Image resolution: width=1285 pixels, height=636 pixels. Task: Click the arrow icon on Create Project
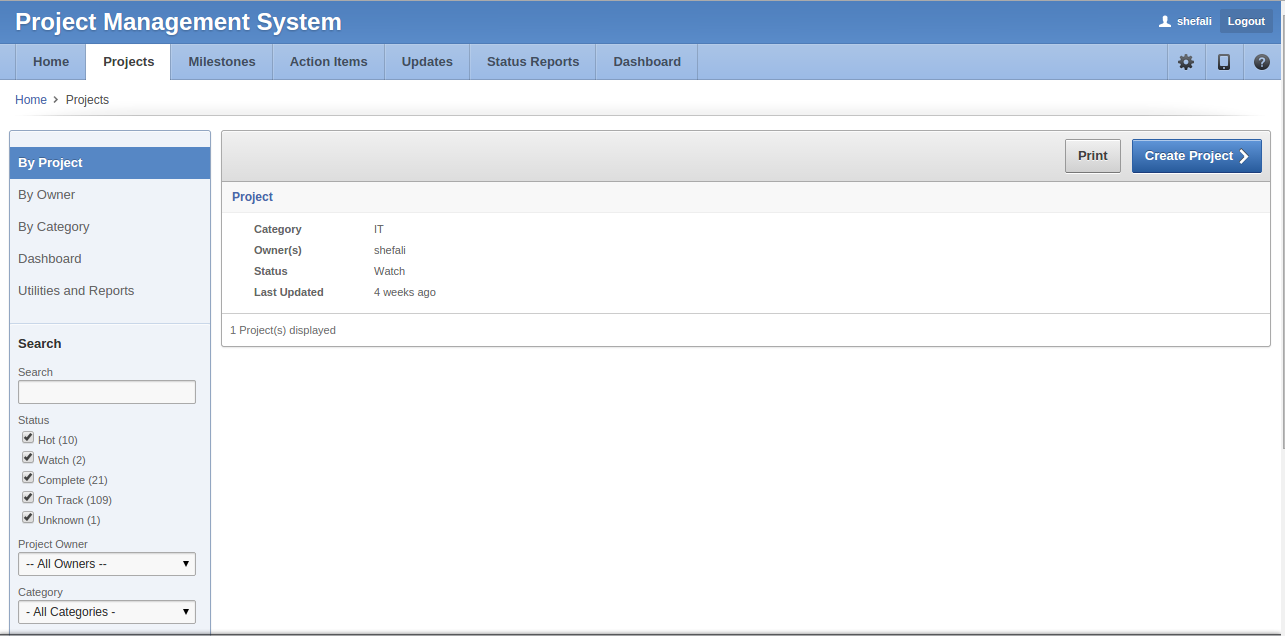pyautogui.click(x=1244, y=156)
